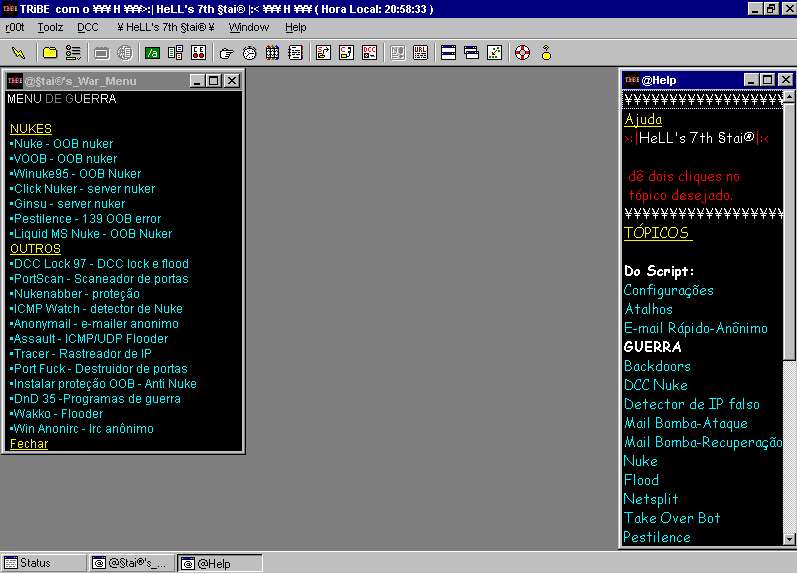Image resolution: width=797 pixels, height=574 pixels.
Task: Click 'PortScan - Scaneador de portas' entry
Action: pos(99,279)
